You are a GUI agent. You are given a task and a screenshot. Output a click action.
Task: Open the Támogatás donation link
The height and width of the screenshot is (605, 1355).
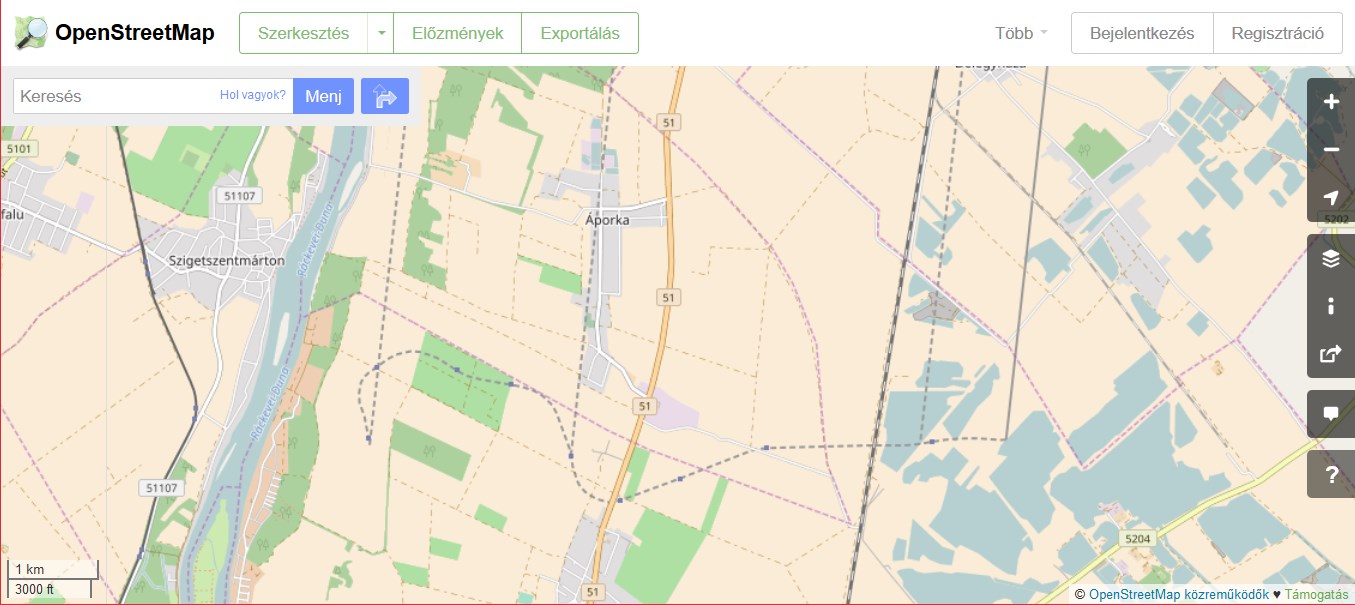1316,594
